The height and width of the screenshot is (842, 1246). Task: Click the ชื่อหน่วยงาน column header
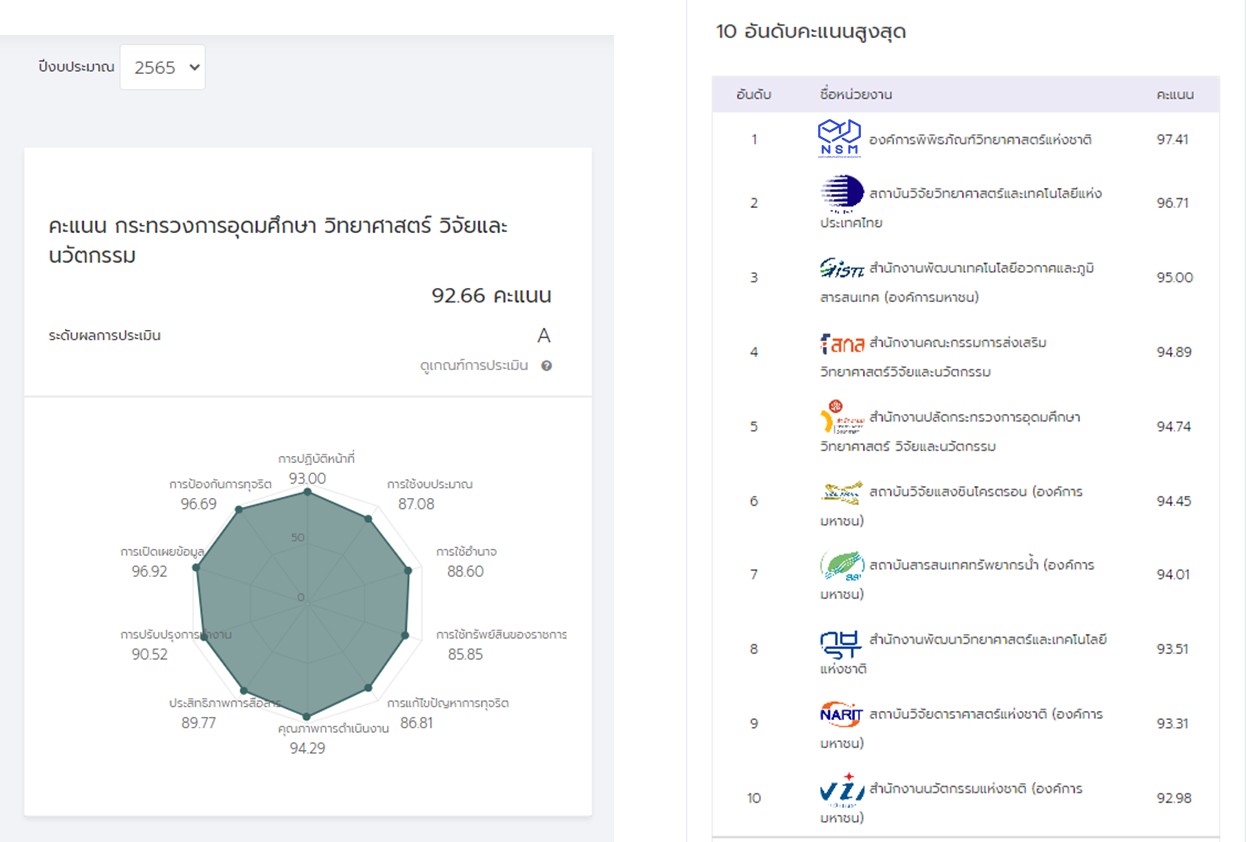(x=855, y=95)
